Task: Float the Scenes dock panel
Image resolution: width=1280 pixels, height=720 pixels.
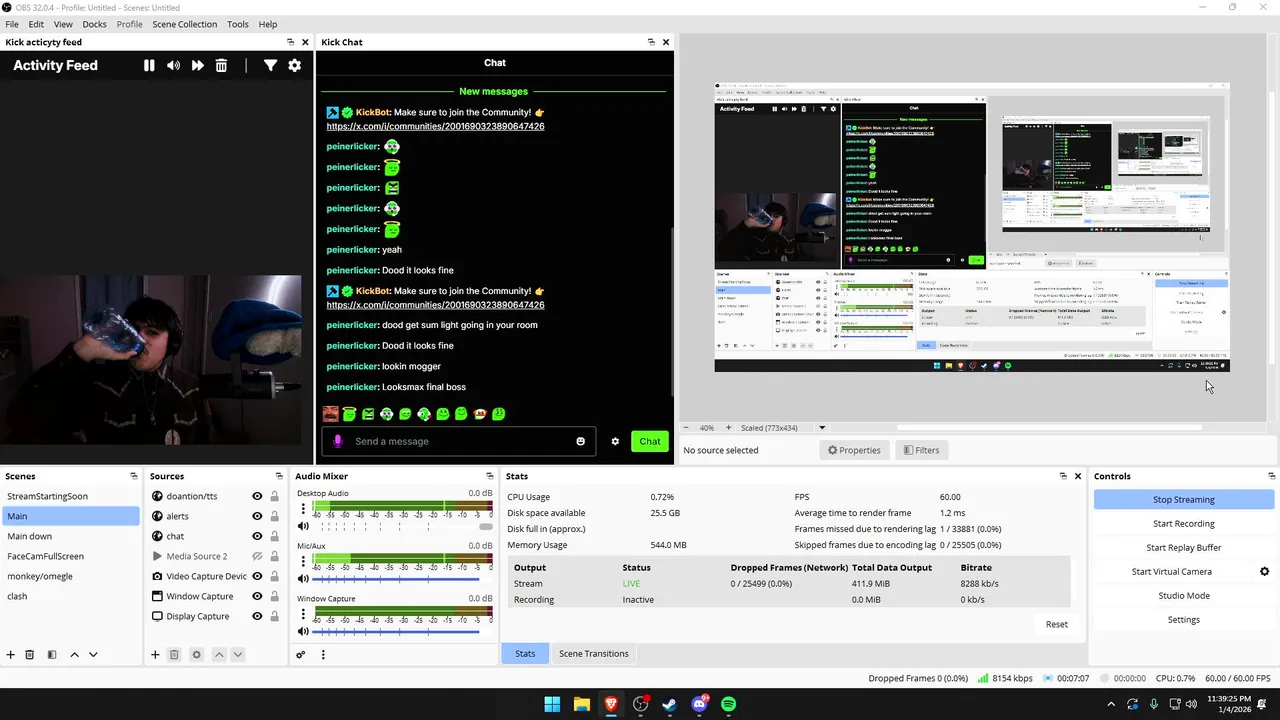Action: (134, 476)
